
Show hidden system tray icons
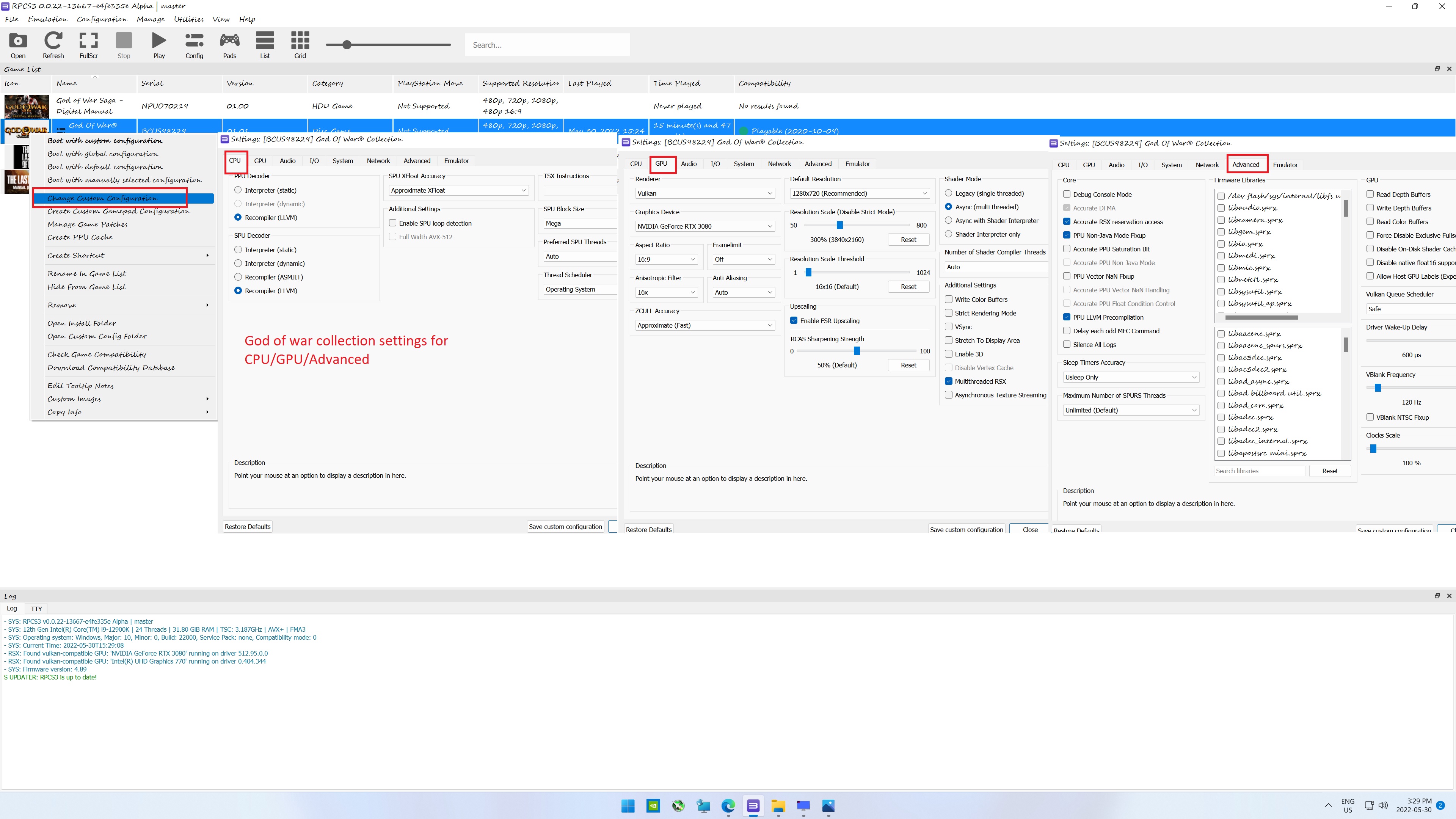(1328, 805)
